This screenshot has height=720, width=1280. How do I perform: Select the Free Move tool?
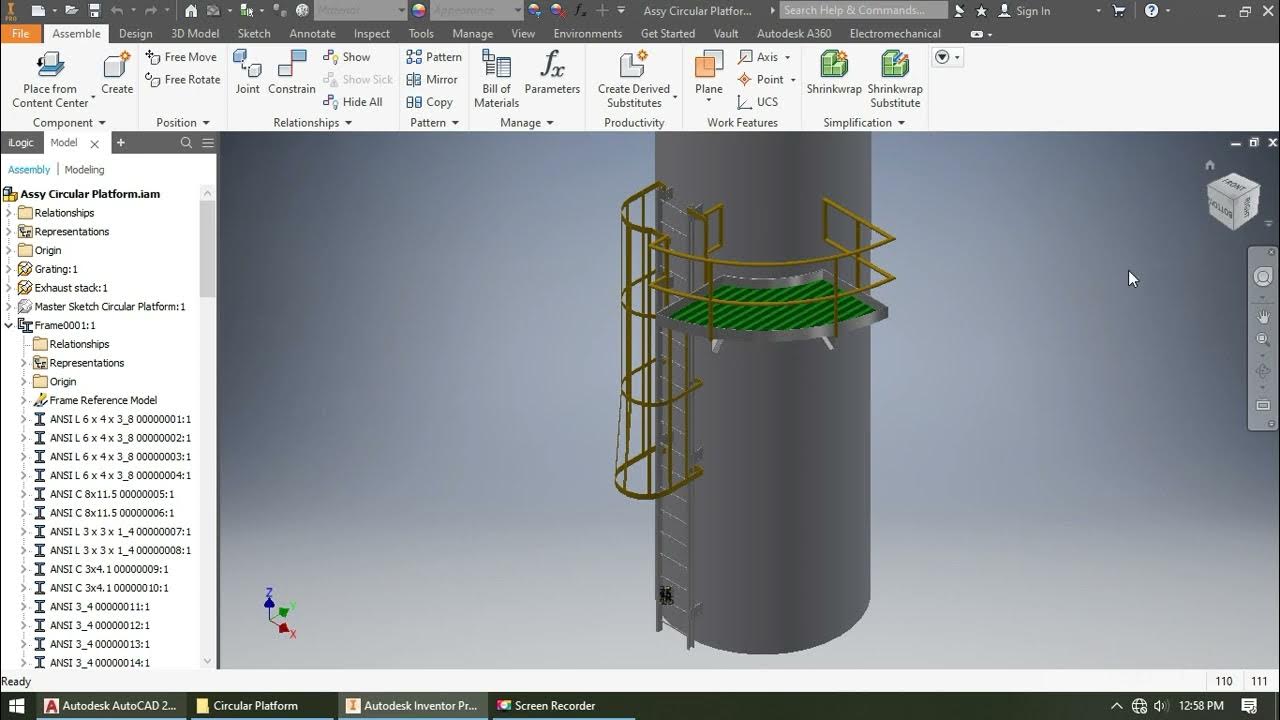click(181, 57)
